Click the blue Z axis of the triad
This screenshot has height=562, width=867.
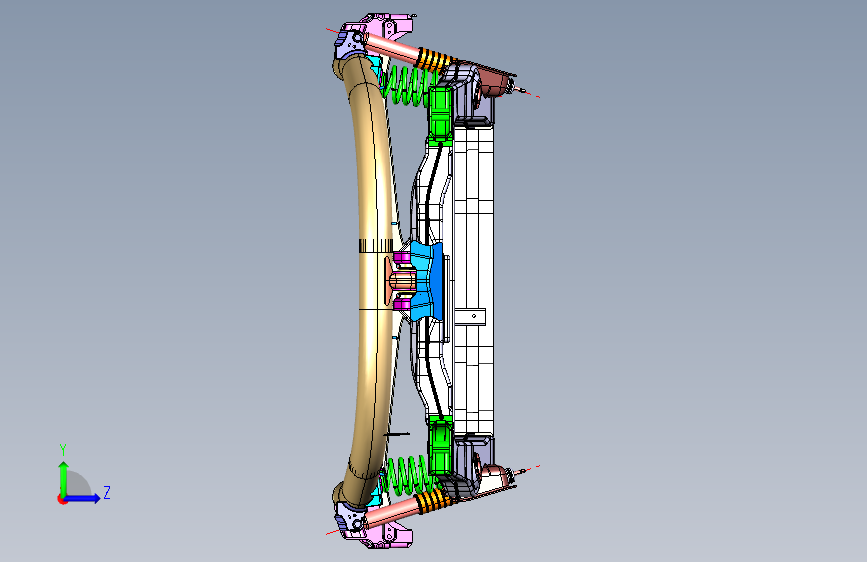point(83,498)
